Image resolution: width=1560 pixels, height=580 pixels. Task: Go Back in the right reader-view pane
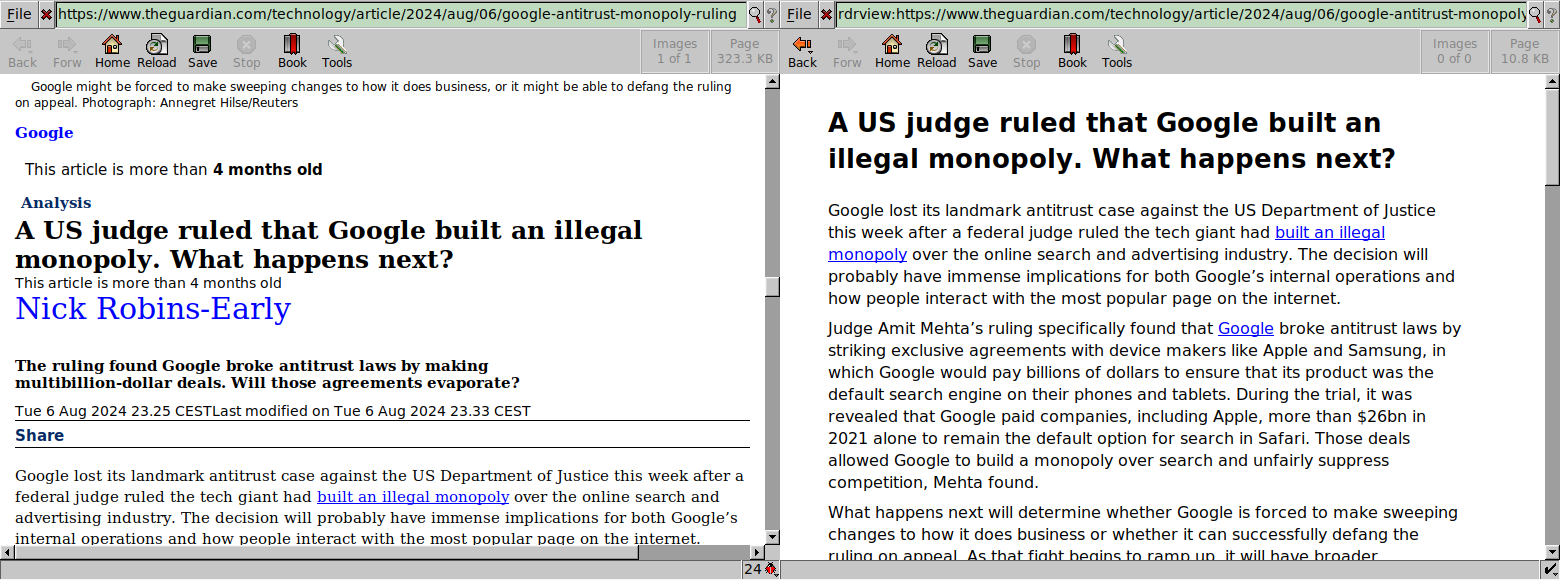click(802, 52)
